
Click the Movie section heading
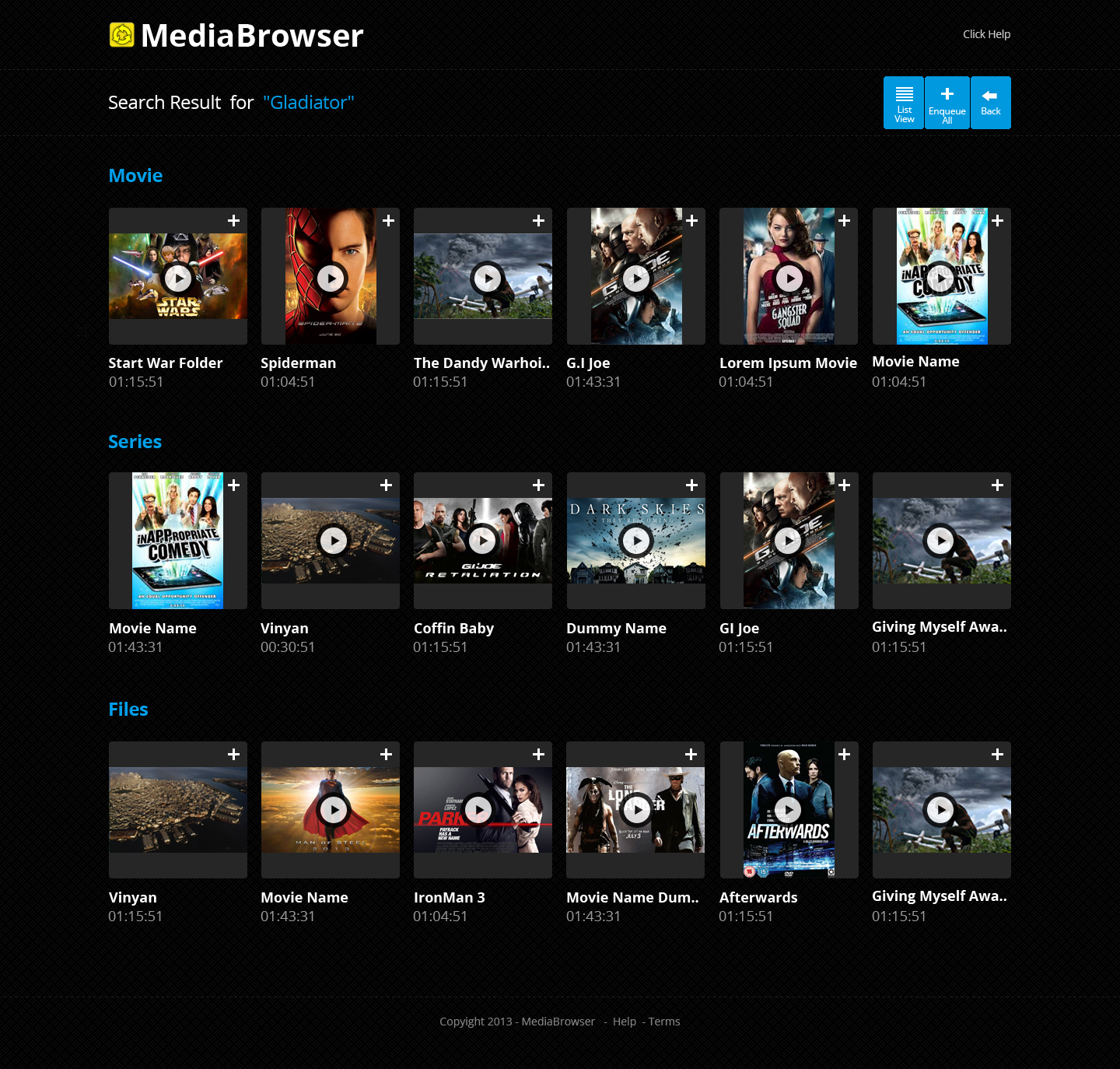pos(135,176)
